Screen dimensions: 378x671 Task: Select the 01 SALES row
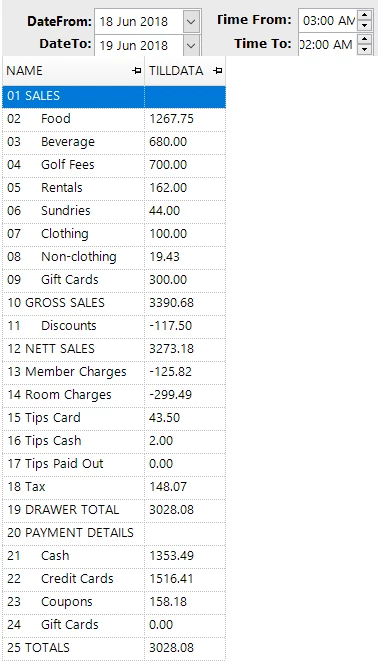(114, 96)
